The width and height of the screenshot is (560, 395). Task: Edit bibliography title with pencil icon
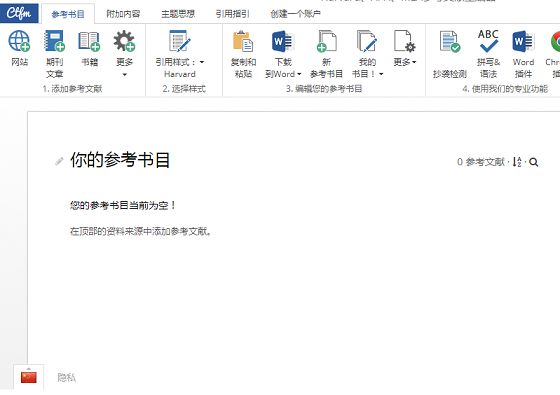pyautogui.click(x=59, y=161)
